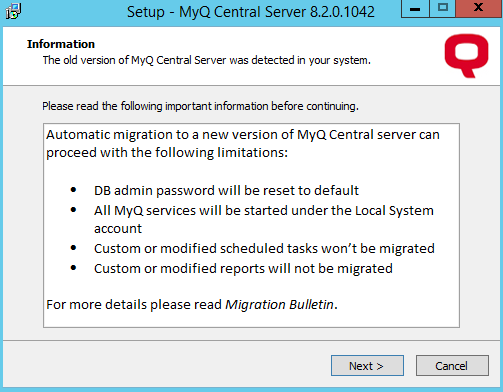Open the setup installer icon menu in the title bar
This screenshot has height=392, width=503.
click(x=13, y=12)
